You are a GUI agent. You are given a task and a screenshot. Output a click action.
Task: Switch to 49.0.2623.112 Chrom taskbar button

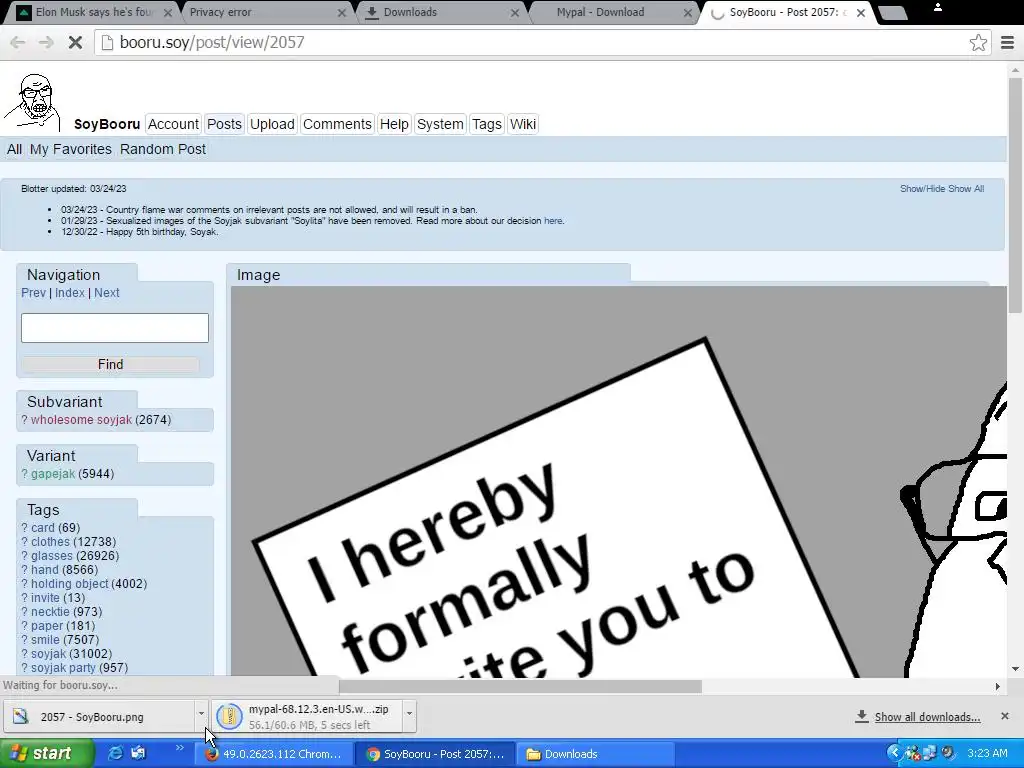tap(274, 754)
